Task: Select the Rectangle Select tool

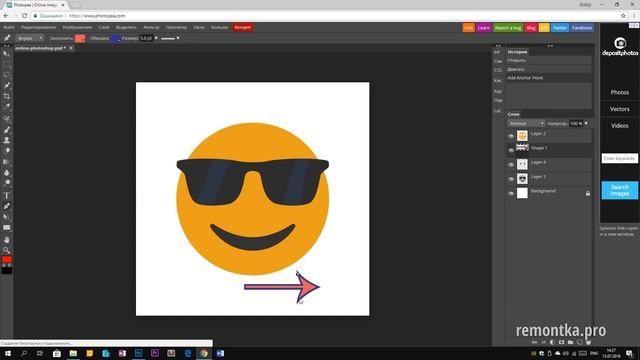Action: (x=7, y=64)
